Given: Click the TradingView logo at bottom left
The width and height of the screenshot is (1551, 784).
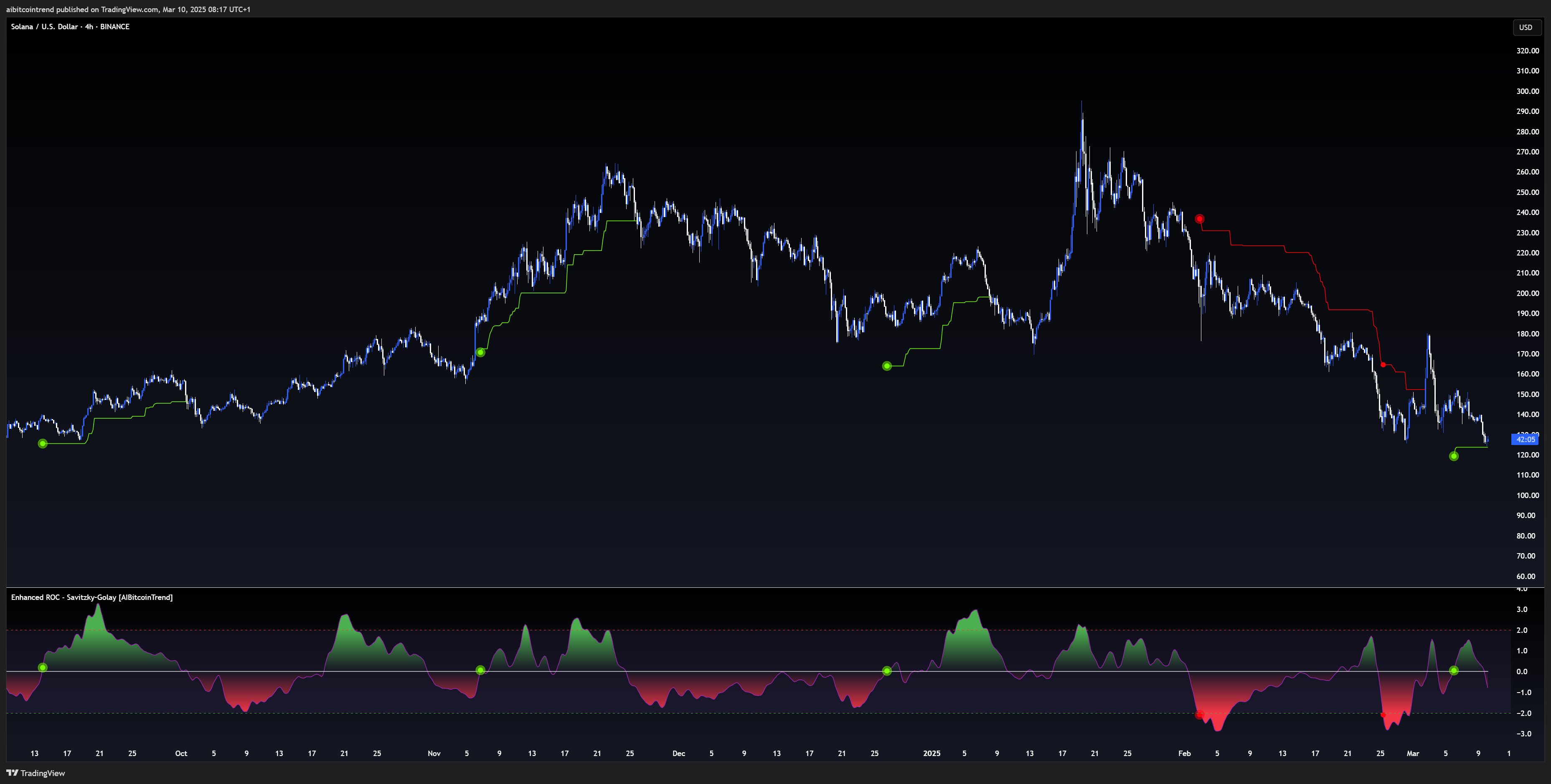Looking at the screenshot, I should point(36,773).
